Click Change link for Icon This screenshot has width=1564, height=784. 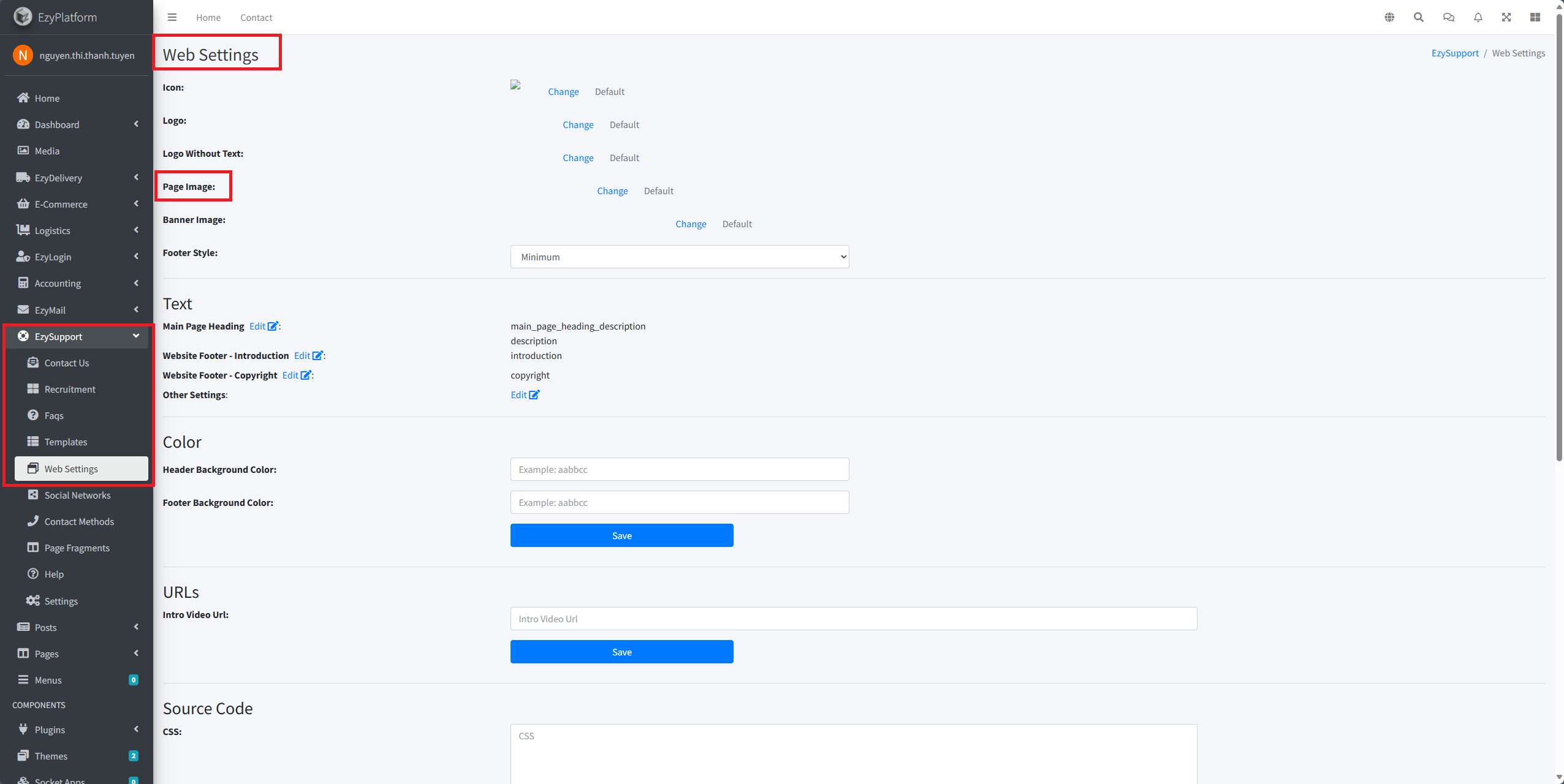(563, 92)
